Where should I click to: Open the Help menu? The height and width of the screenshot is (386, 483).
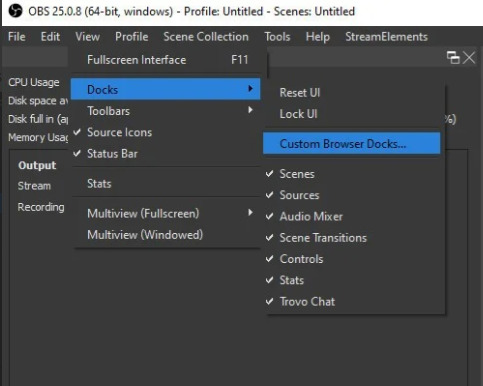pos(318,37)
